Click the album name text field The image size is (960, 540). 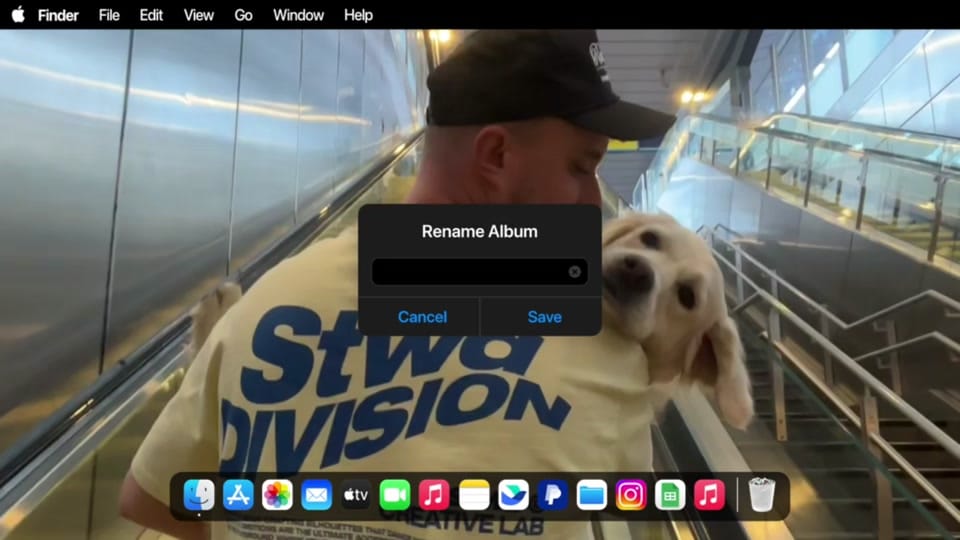(x=479, y=272)
